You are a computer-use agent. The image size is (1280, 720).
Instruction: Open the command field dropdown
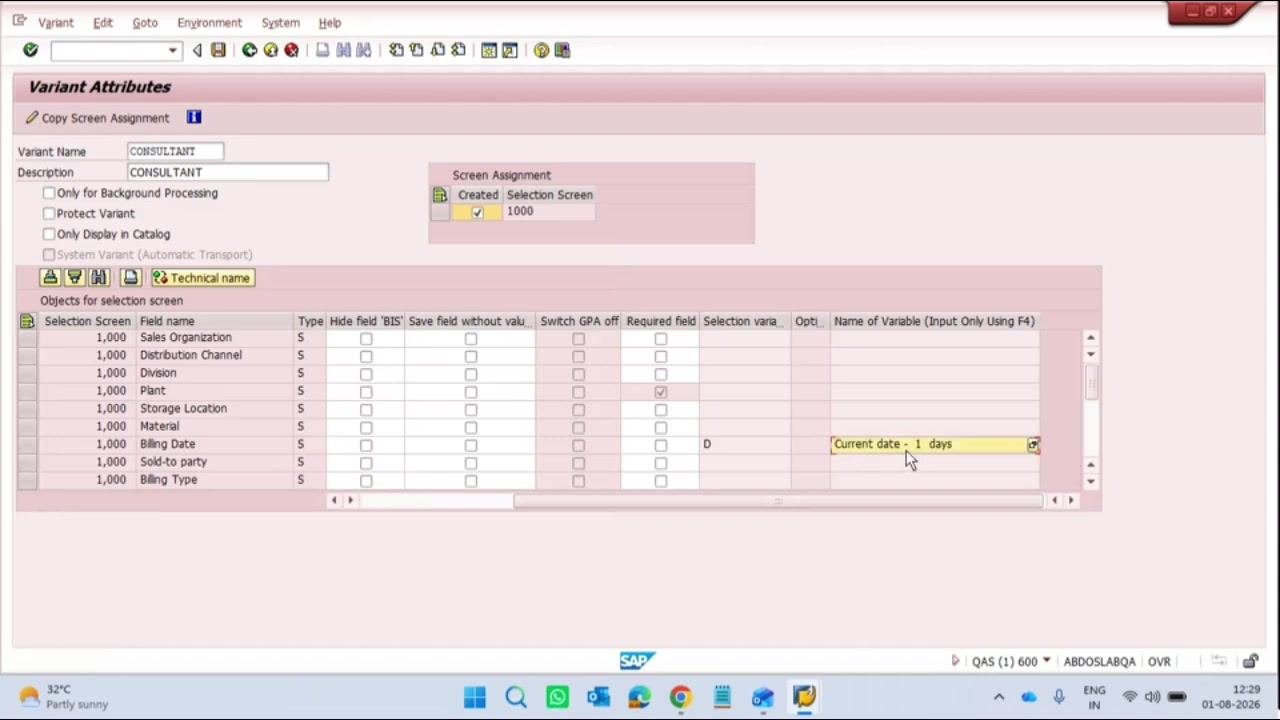point(173,50)
